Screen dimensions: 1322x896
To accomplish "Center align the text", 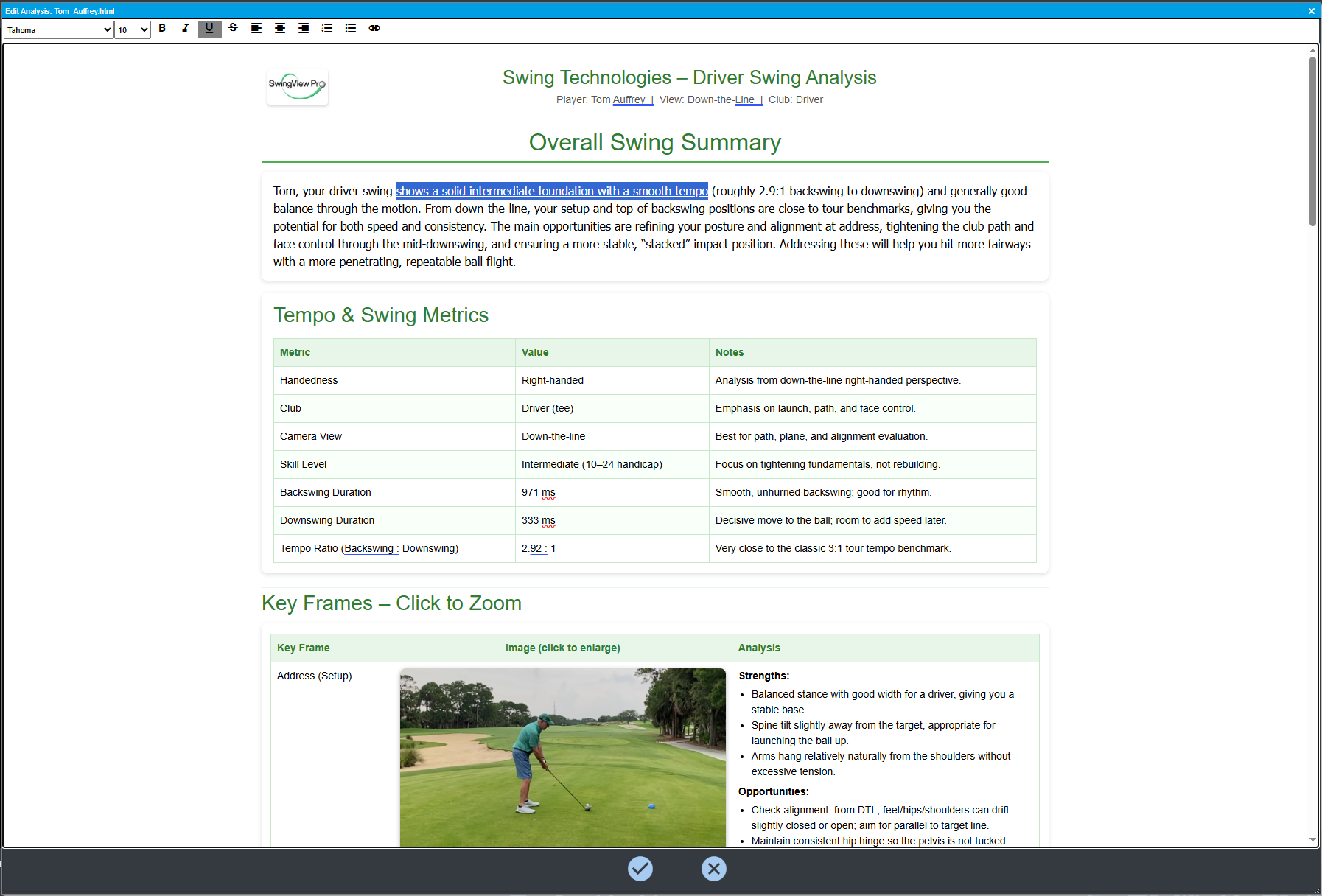I will [280, 29].
